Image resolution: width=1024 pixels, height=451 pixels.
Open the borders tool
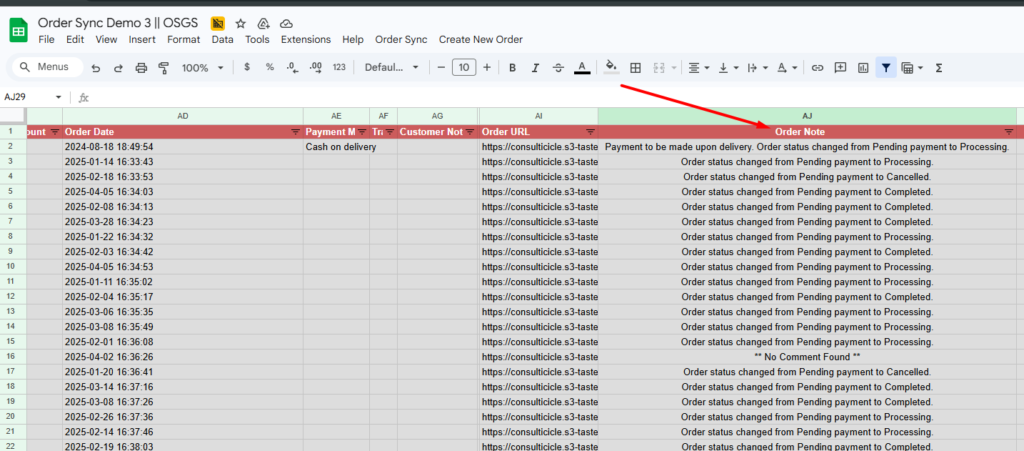[635, 67]
